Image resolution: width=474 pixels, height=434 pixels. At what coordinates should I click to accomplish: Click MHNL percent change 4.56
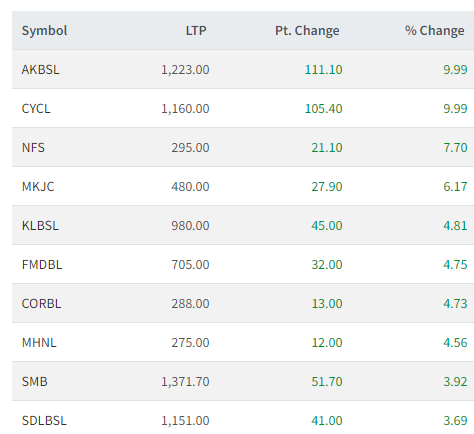click(455, 343)
